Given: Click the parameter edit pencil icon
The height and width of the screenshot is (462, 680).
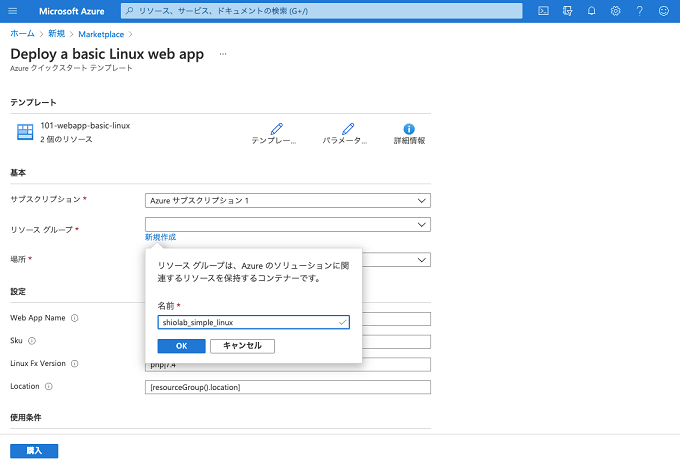Looking at the screenshot, I should (348, 129).
